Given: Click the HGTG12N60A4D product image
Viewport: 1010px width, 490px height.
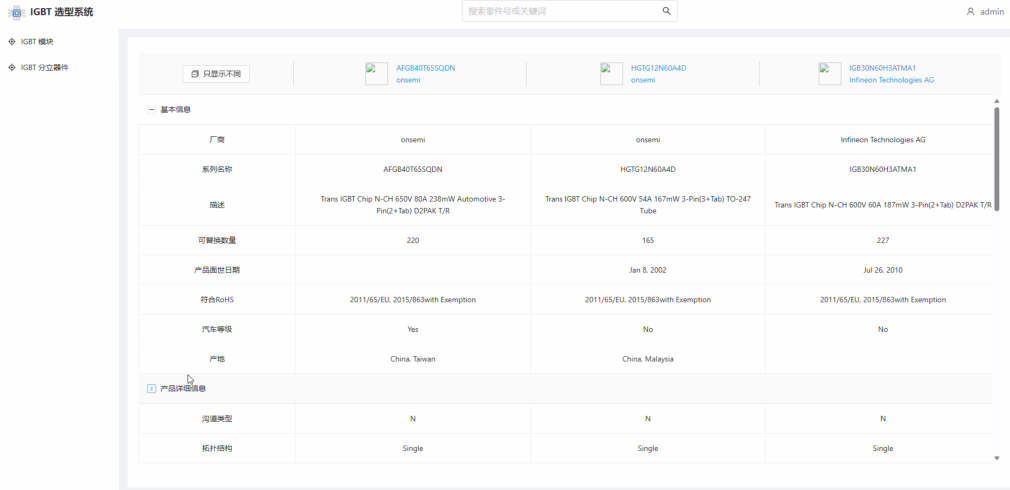Looking at the screenshot, I should pos(612,74).
